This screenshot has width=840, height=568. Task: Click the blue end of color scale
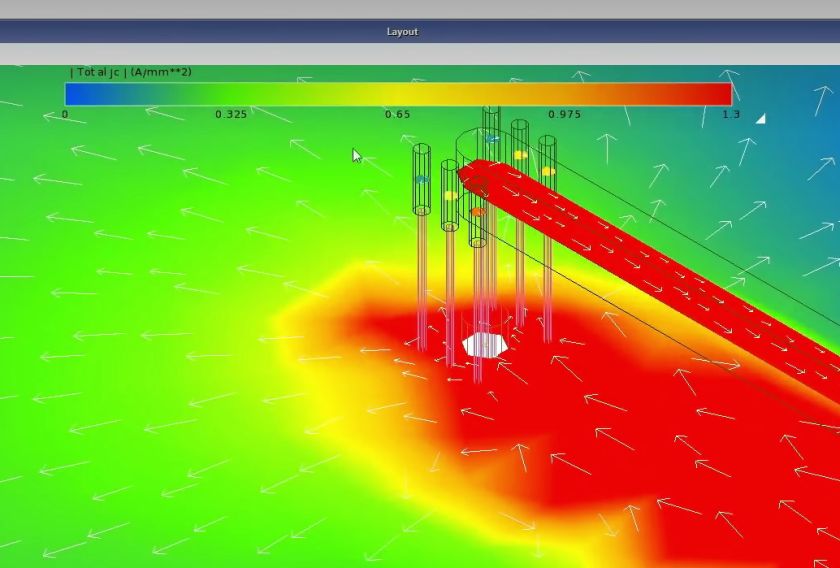pyautogui.click(x=80, y=94)
